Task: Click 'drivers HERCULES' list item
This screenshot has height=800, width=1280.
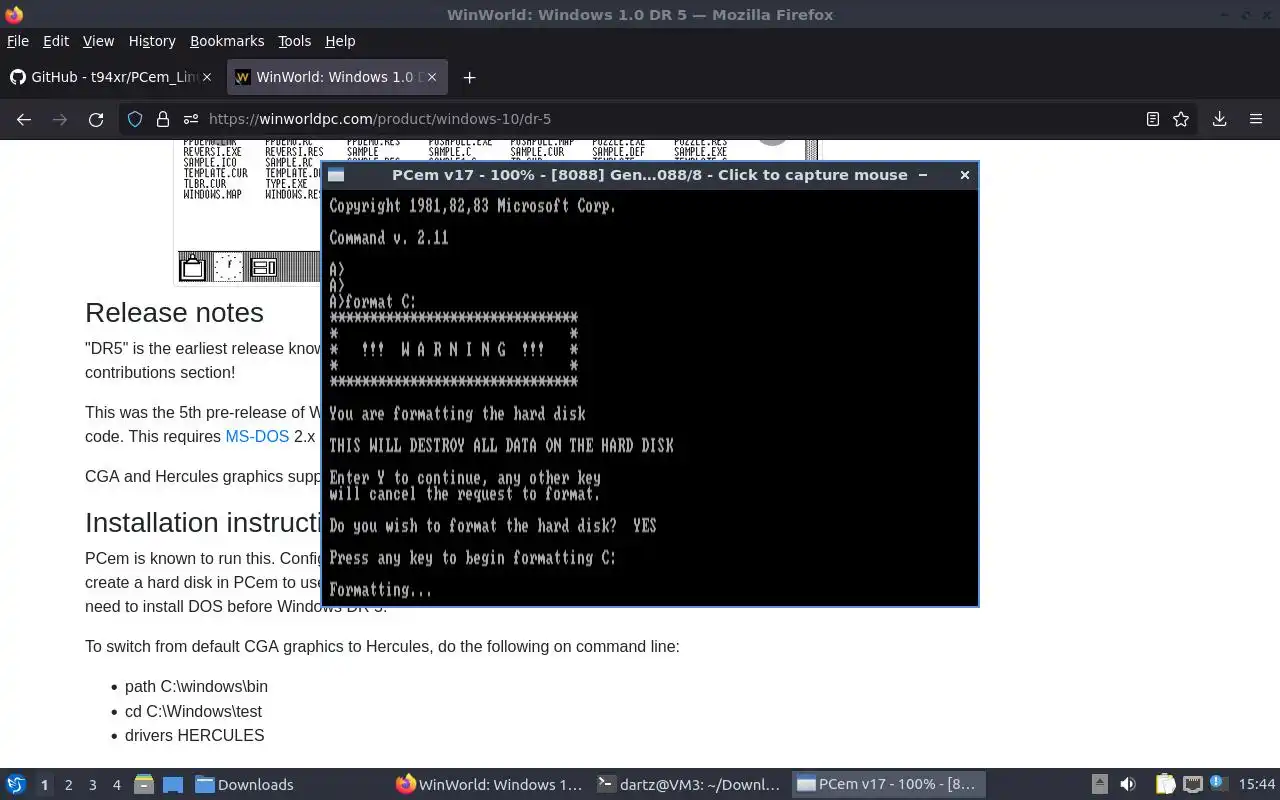Action: coord(194,735)
